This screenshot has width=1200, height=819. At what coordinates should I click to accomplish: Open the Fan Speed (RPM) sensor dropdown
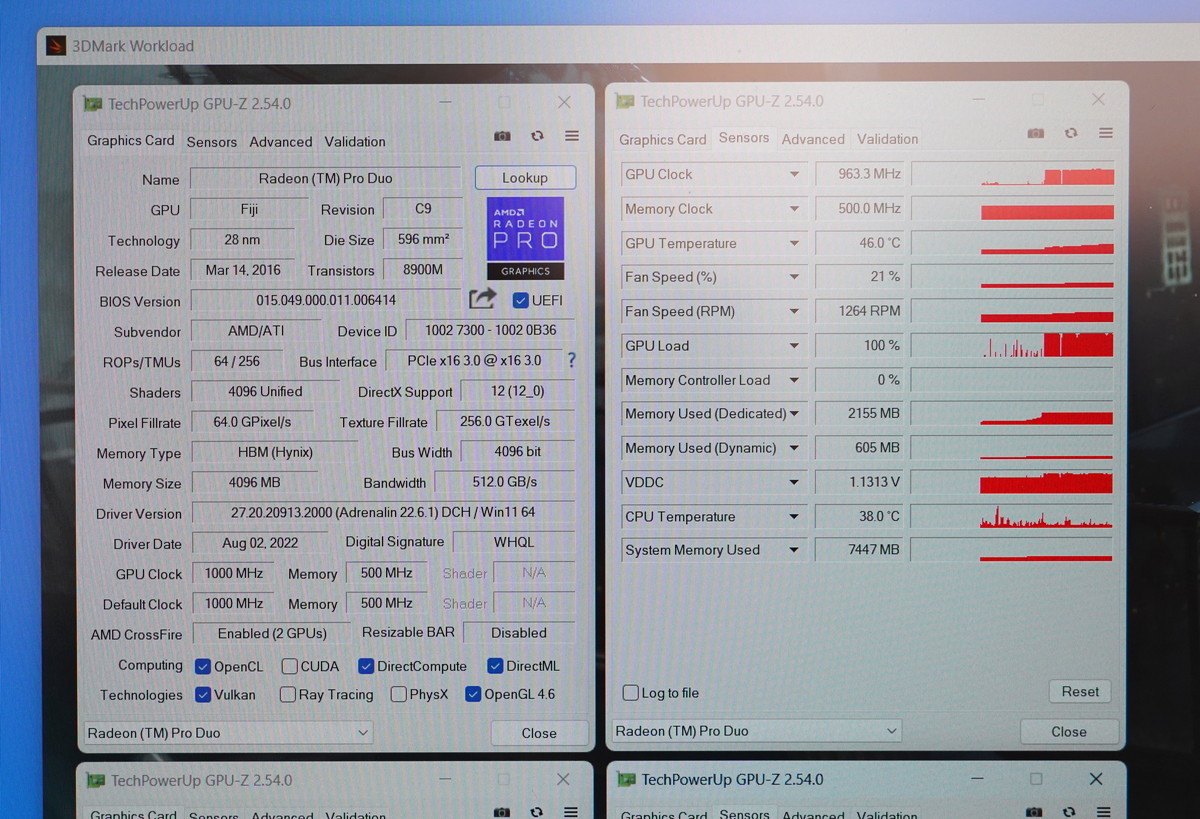point(794,311)
